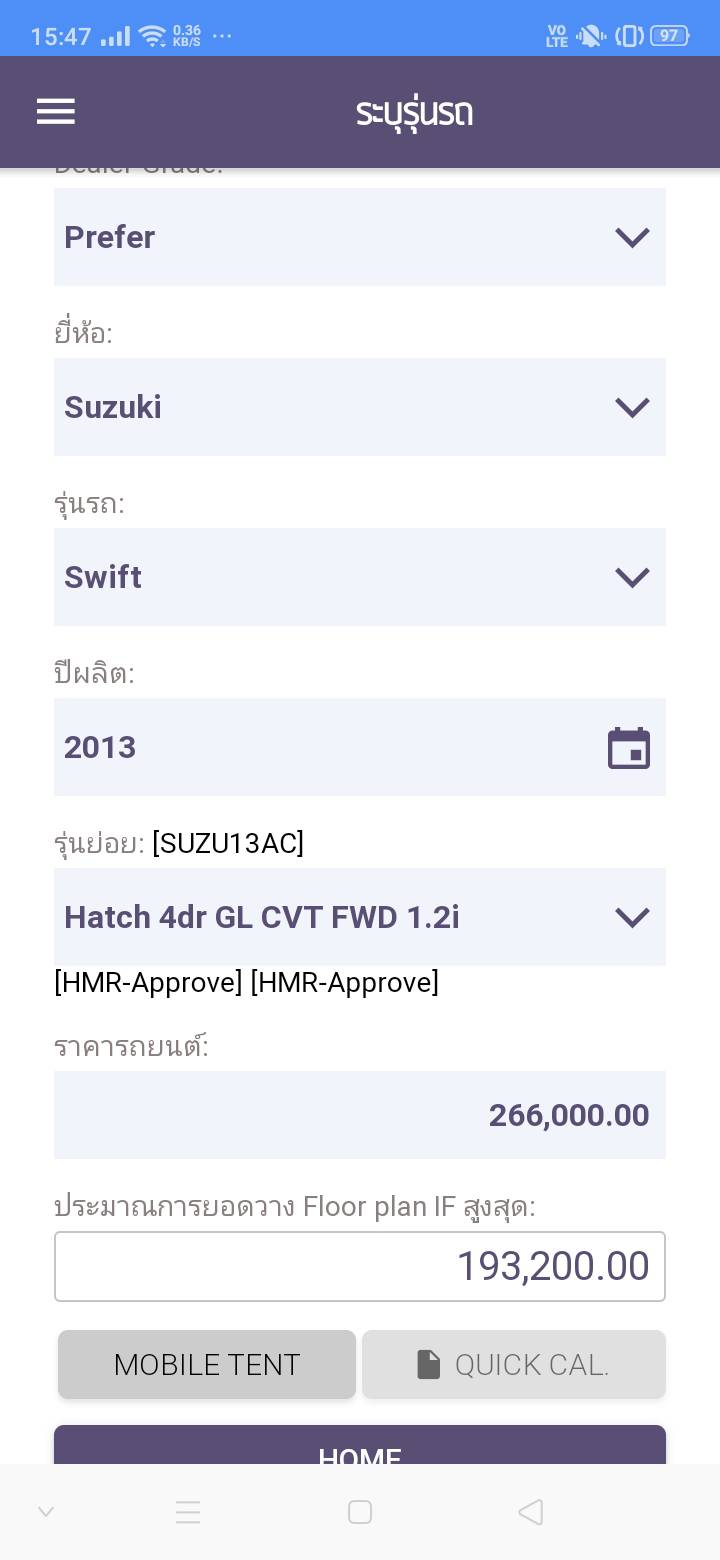Tap the small down chevron in navigation bar
Image resolution: width=720 pixels, height=1560 pixels.
pyautogui.click(x=46, y=1512)
